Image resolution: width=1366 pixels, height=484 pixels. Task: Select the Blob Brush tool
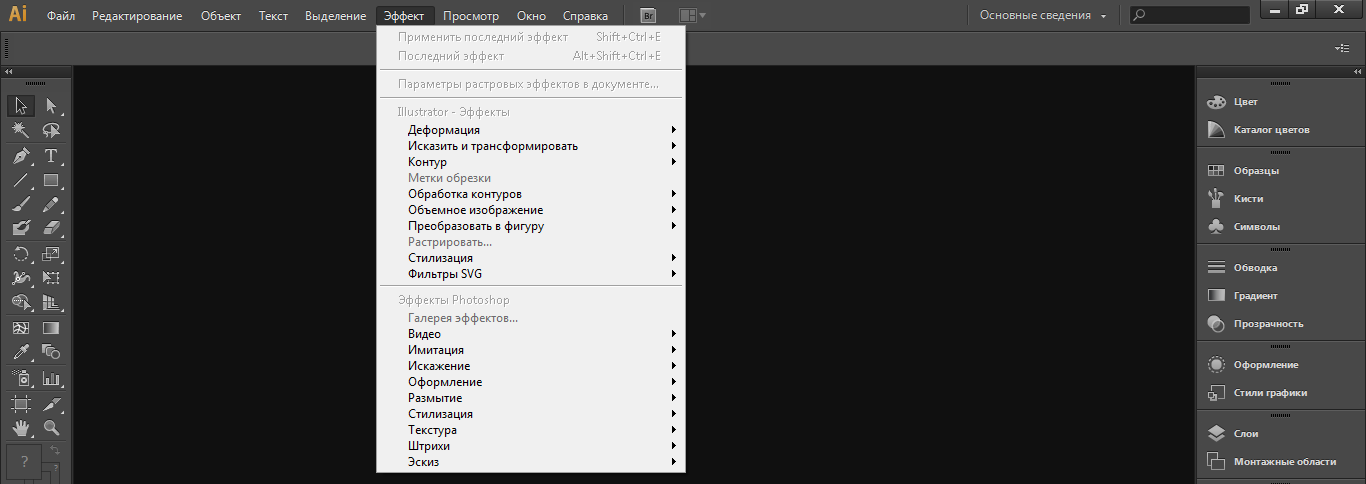(x=21, y=228)
